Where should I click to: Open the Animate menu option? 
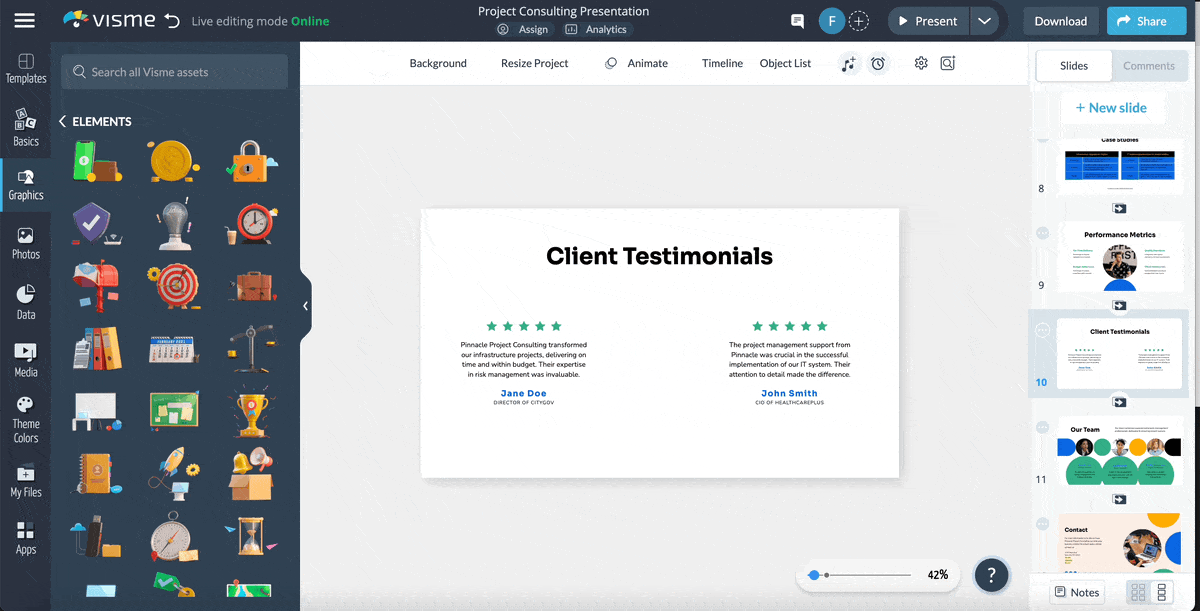point(636,63)
